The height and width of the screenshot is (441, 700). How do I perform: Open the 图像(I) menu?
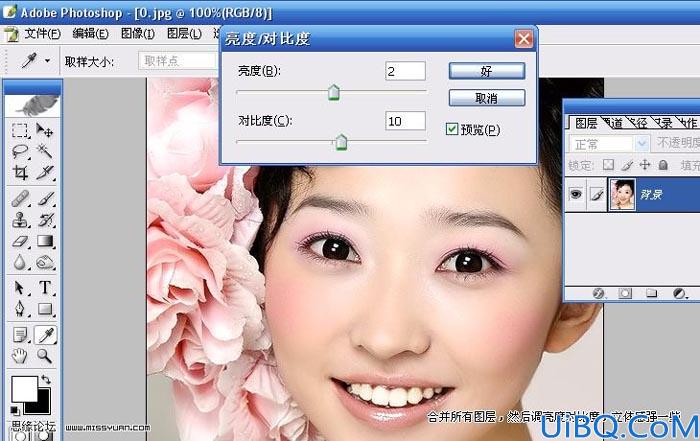pyautogui.click(x=138, y=34)
